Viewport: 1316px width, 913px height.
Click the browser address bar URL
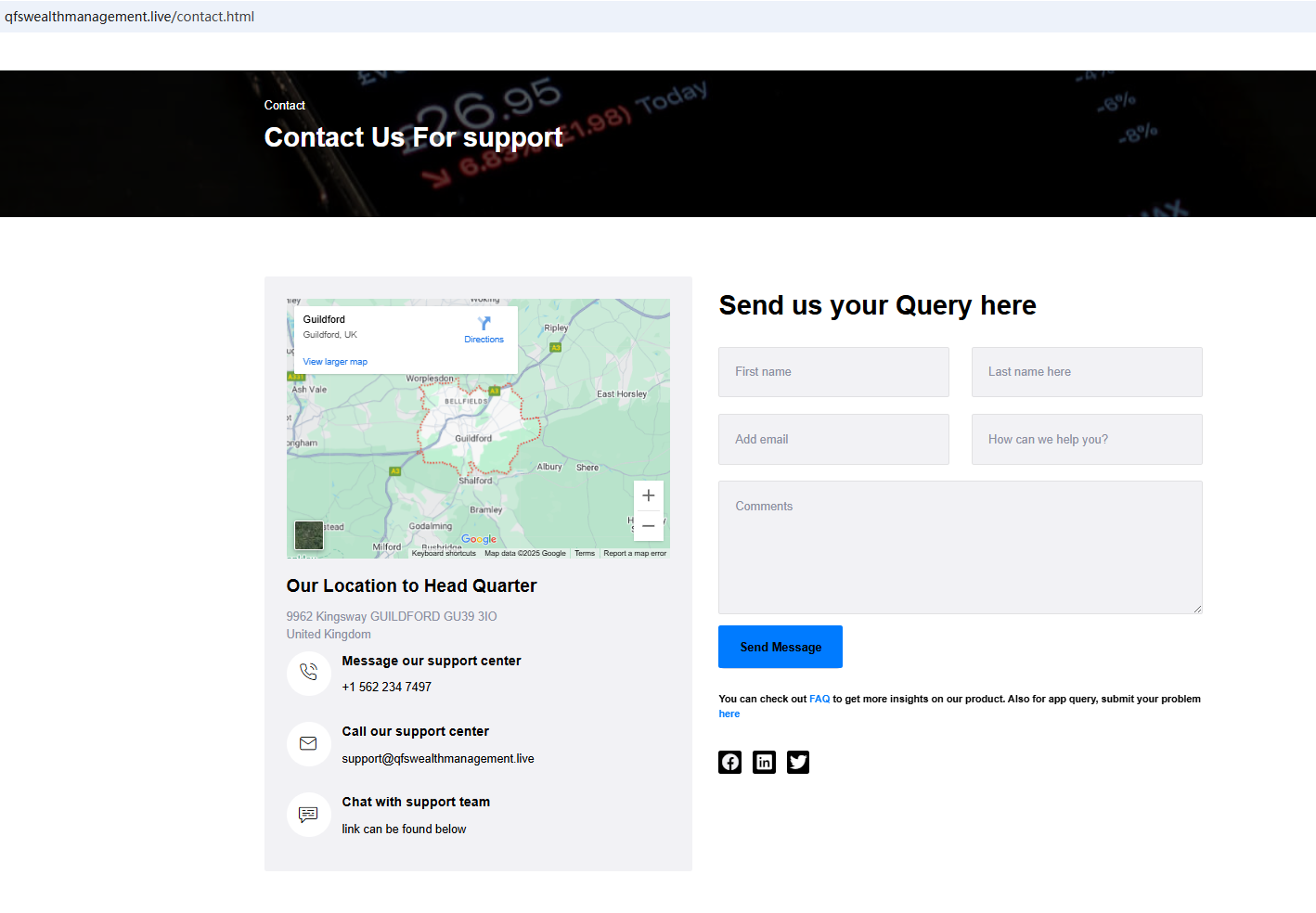(x=129, y=17)
